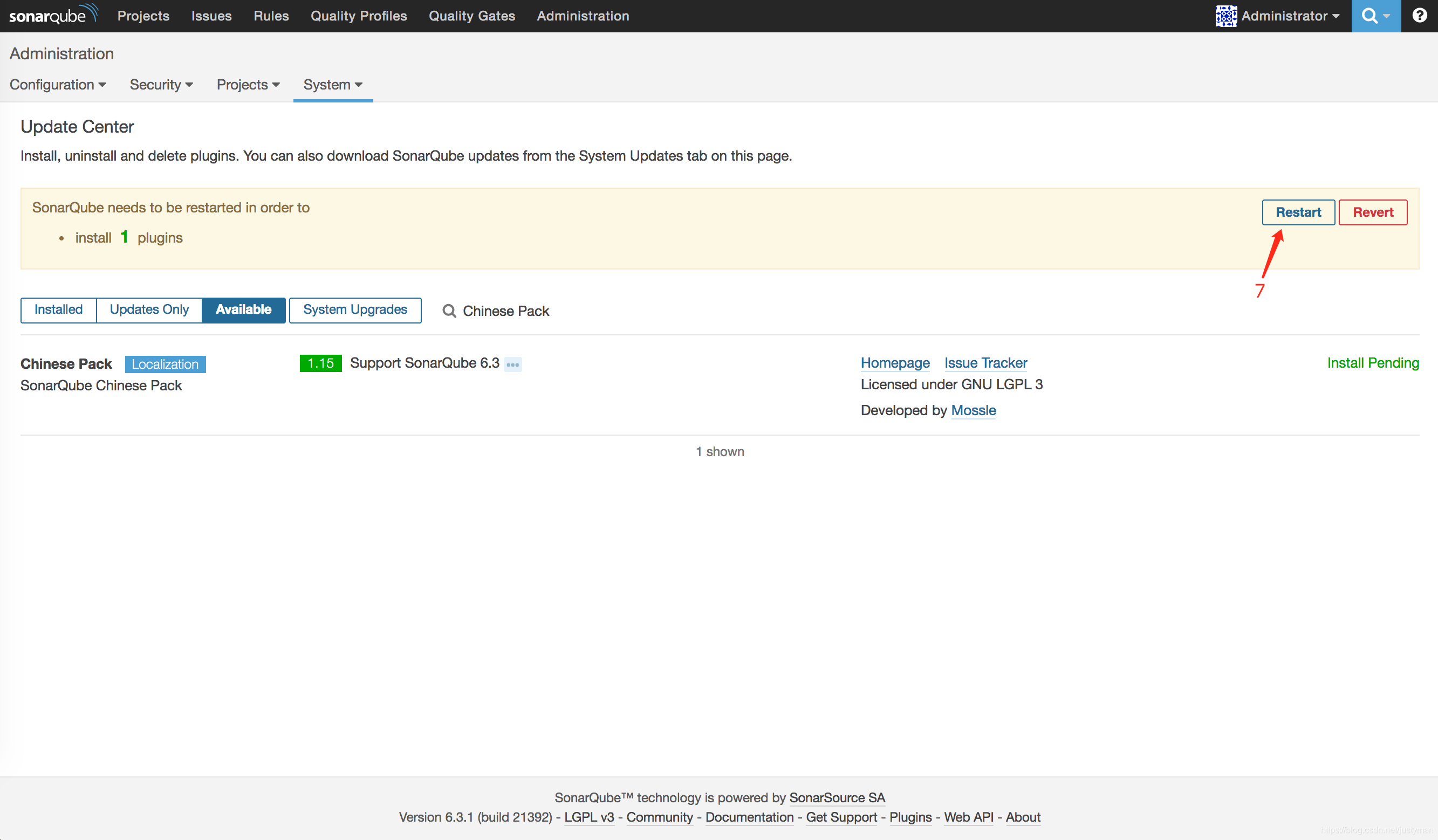Click 'Licensed under GNU LGPL 3' text
Screen dimensions: 1438x840
pyautogui.click(x=951, y=384)
